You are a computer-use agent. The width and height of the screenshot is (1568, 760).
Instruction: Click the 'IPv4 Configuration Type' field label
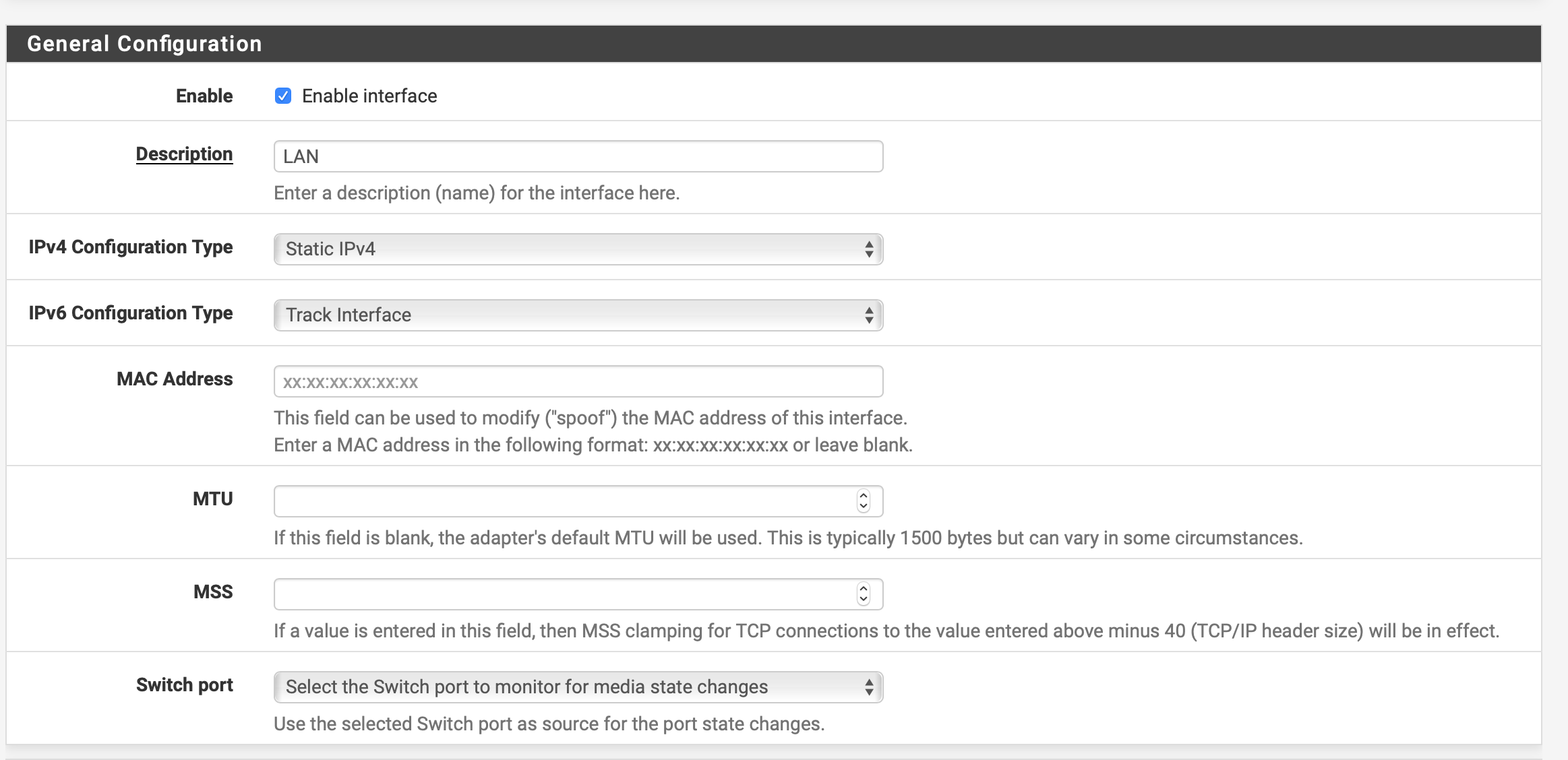click(131, 247)
